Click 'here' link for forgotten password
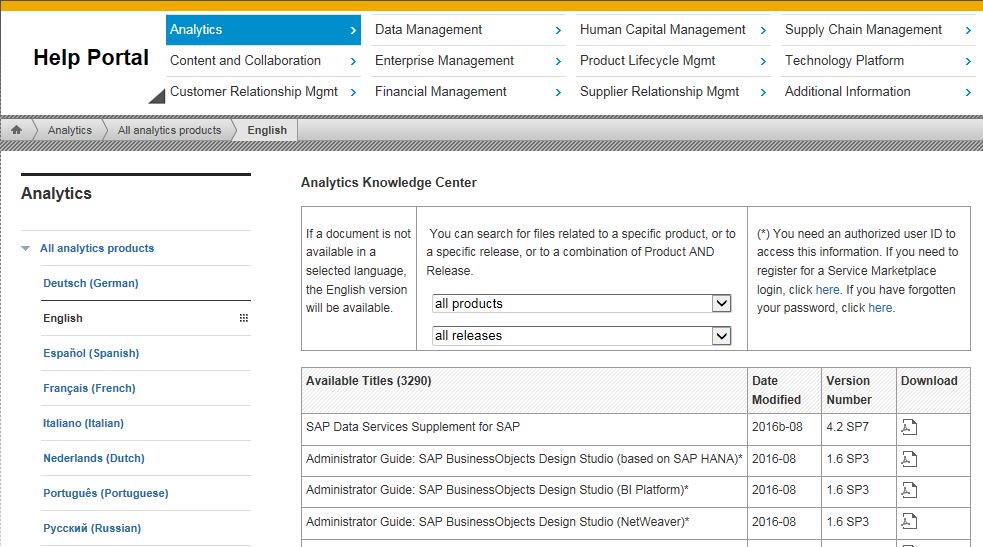The image size is (983, 547). coord(880,308)
